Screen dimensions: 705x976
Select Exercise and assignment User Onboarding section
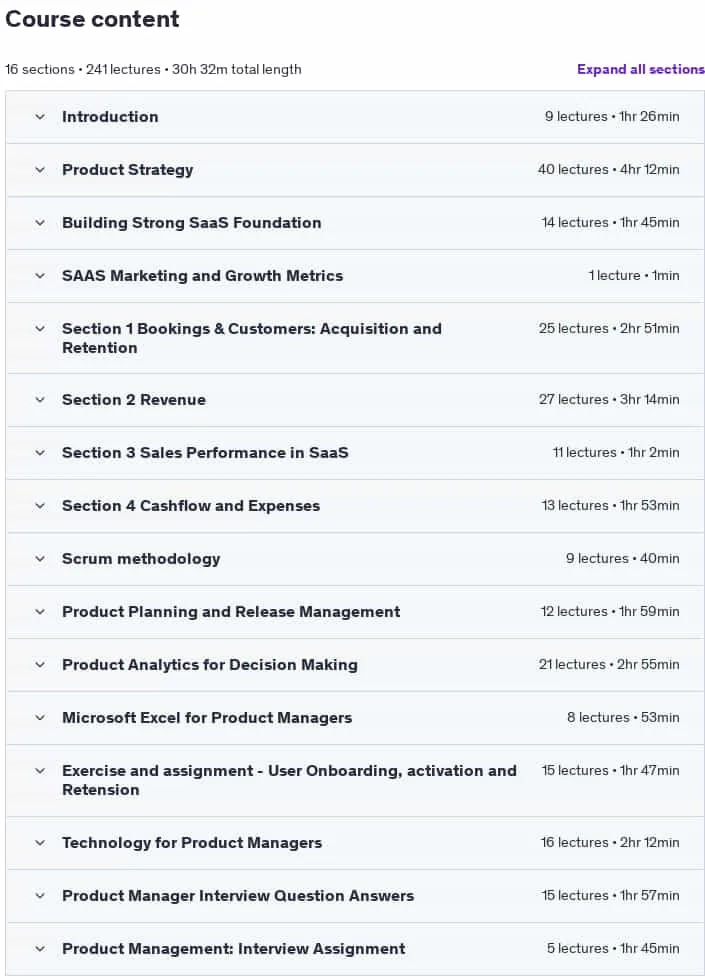coord(289,780)
